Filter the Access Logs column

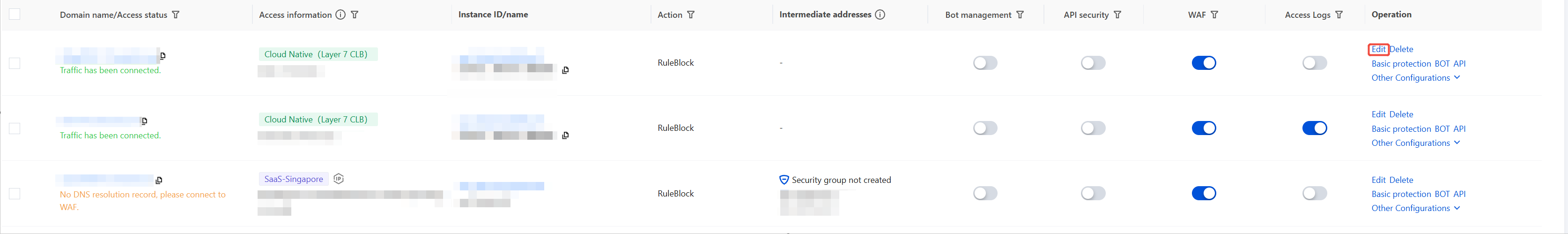point(1339,15)
